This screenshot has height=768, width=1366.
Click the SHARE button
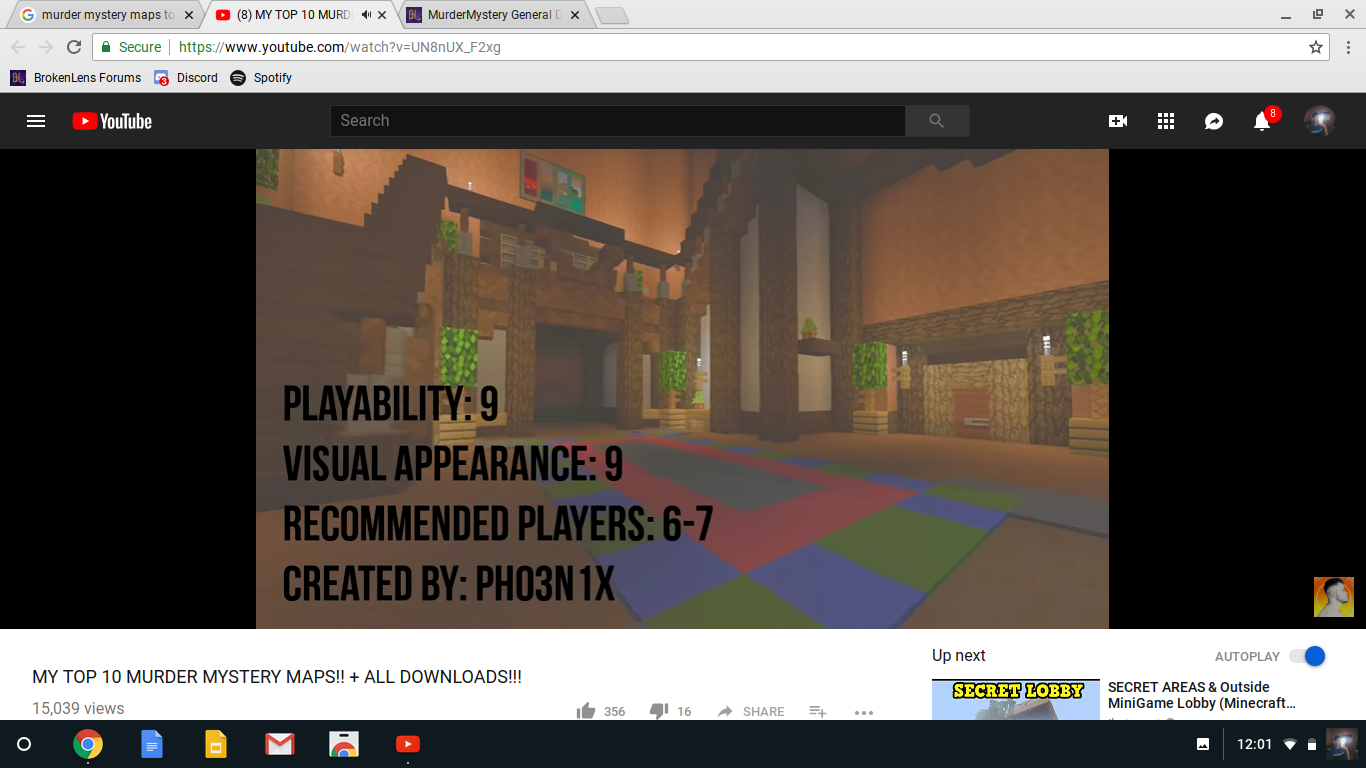751,711
